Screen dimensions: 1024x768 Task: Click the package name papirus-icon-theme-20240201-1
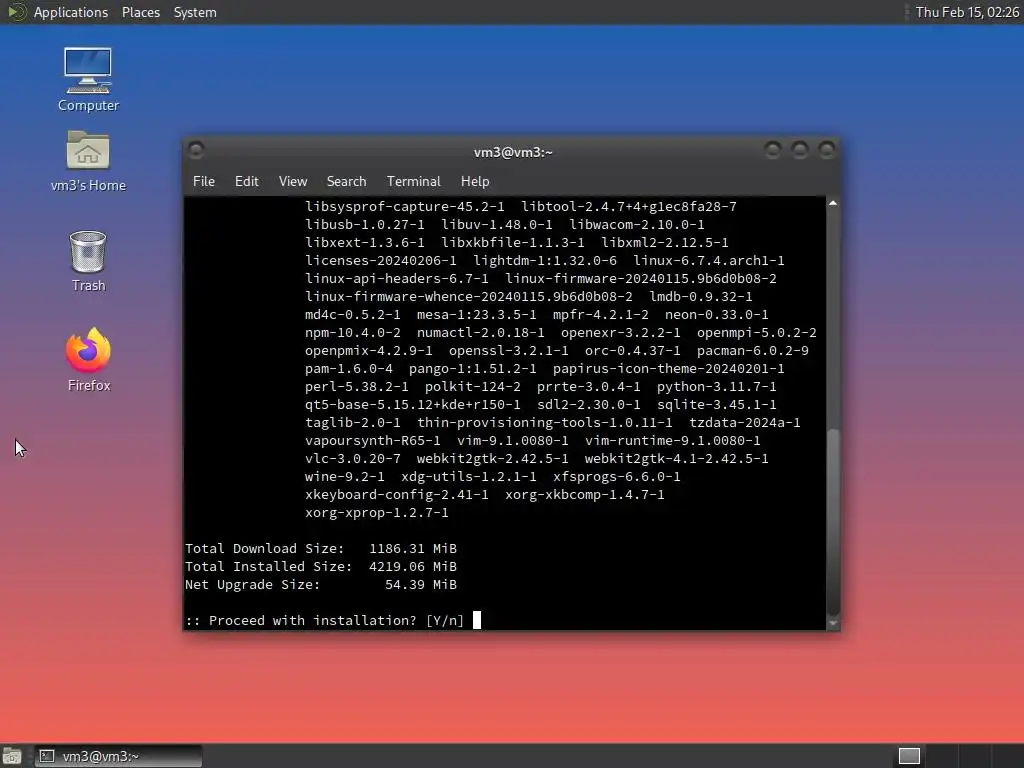pyautogui.click(x=669, y=368)
